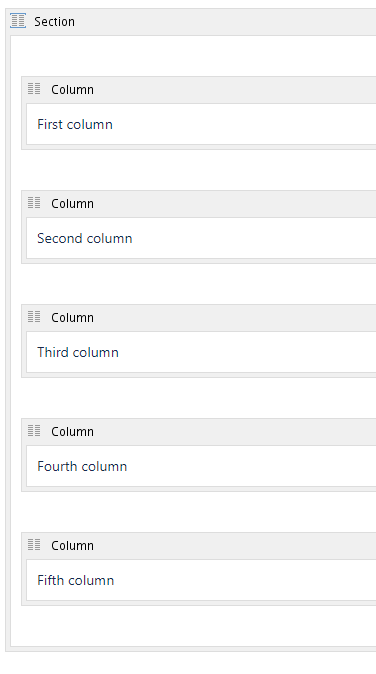Screen dimensions: 376x674
Task: Click the column icon above Fifth column
Action: coord(34,545)
